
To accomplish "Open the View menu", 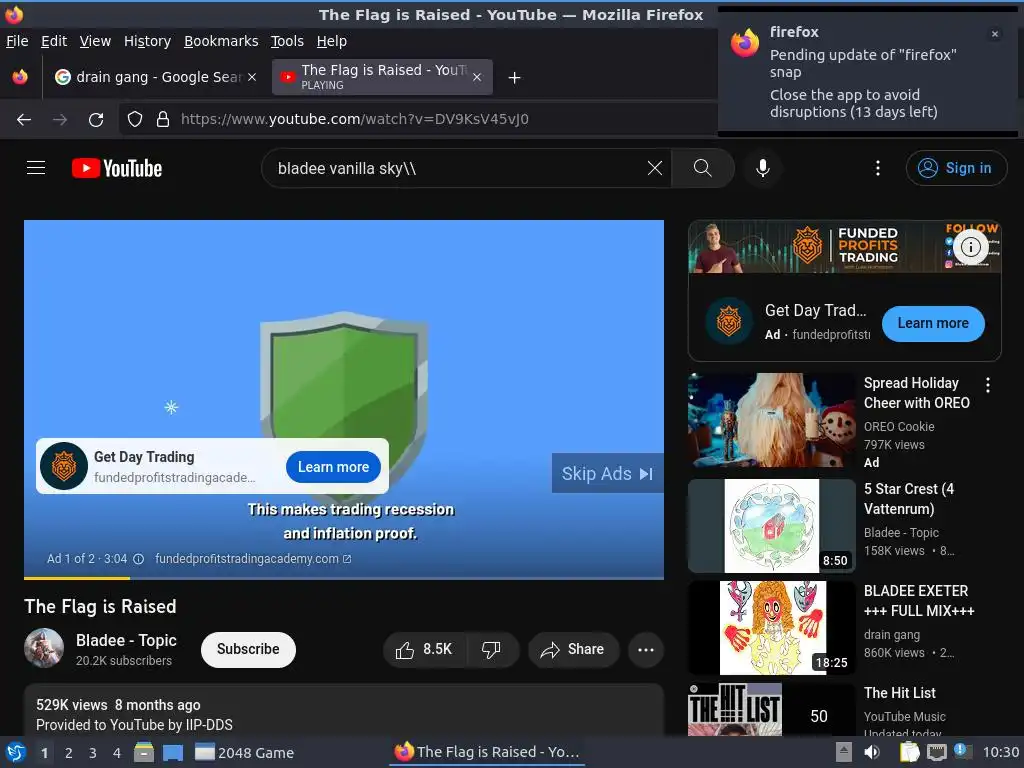I will click(95, 41).
